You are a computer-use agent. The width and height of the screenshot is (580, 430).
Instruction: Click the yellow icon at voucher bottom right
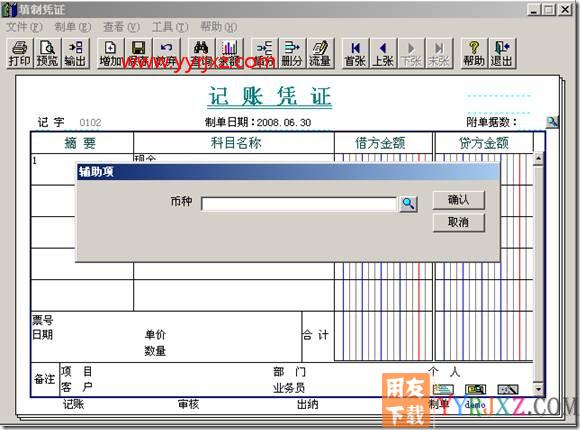click(x=475, y=389)
